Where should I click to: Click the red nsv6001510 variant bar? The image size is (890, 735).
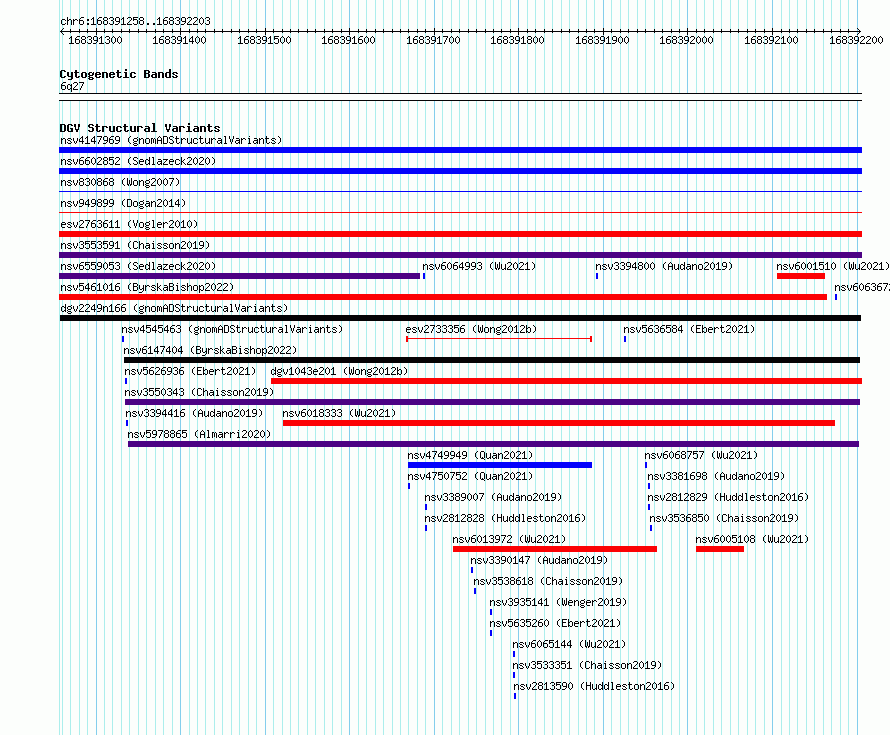coord(801,276)
